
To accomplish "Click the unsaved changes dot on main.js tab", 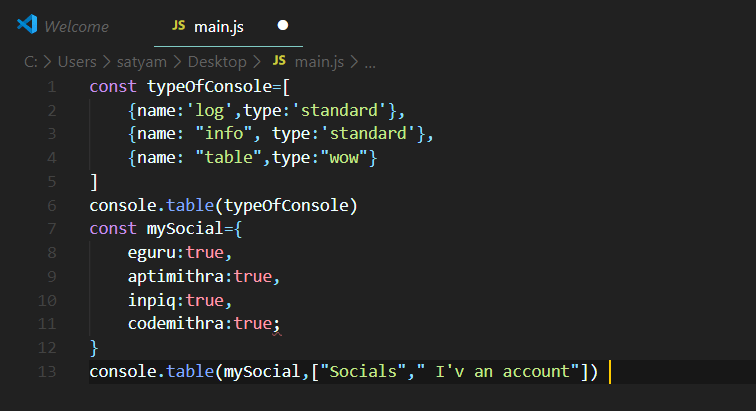I will tap(283, 25).
